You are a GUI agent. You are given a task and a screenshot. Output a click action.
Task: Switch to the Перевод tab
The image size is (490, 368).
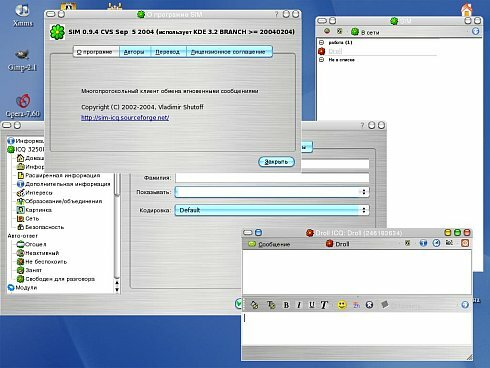[168, 52]
